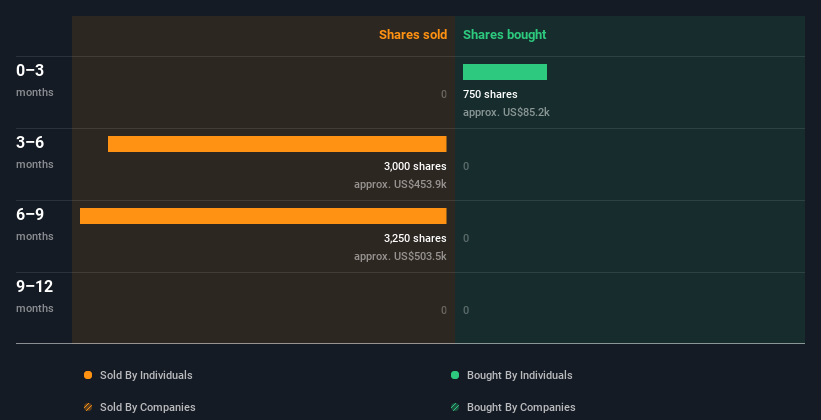This screenshot has width=821, height=420.
Task: Click the 3,250 shares label
Action: pyautogui.click(x=415, y=238)
